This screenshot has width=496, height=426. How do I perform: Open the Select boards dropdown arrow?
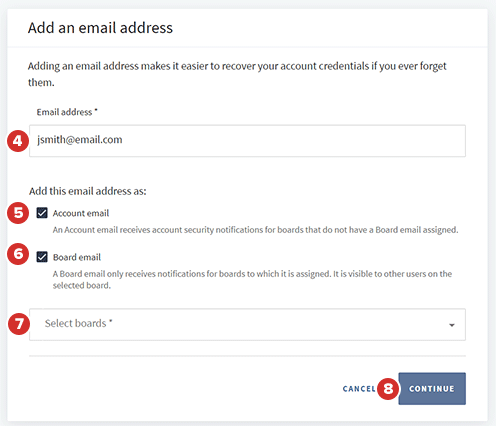tap(452, 325)
